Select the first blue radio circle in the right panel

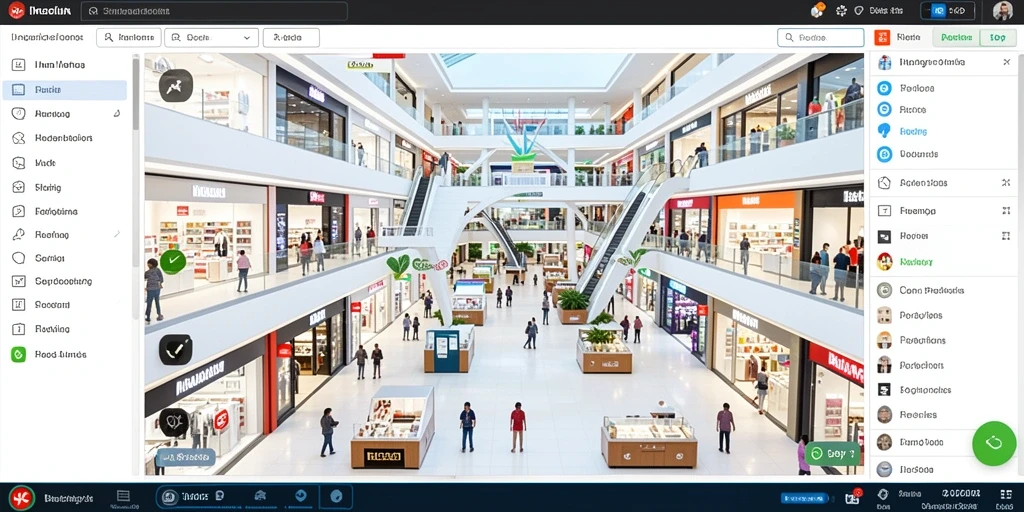coord(884,88)
